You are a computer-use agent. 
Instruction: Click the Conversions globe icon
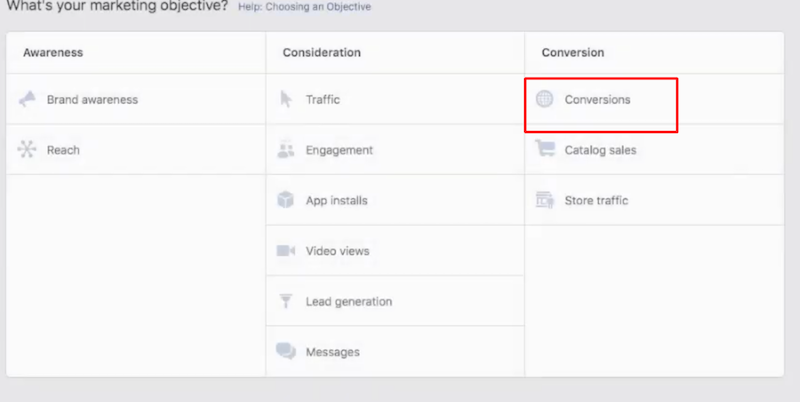[545, 100]
